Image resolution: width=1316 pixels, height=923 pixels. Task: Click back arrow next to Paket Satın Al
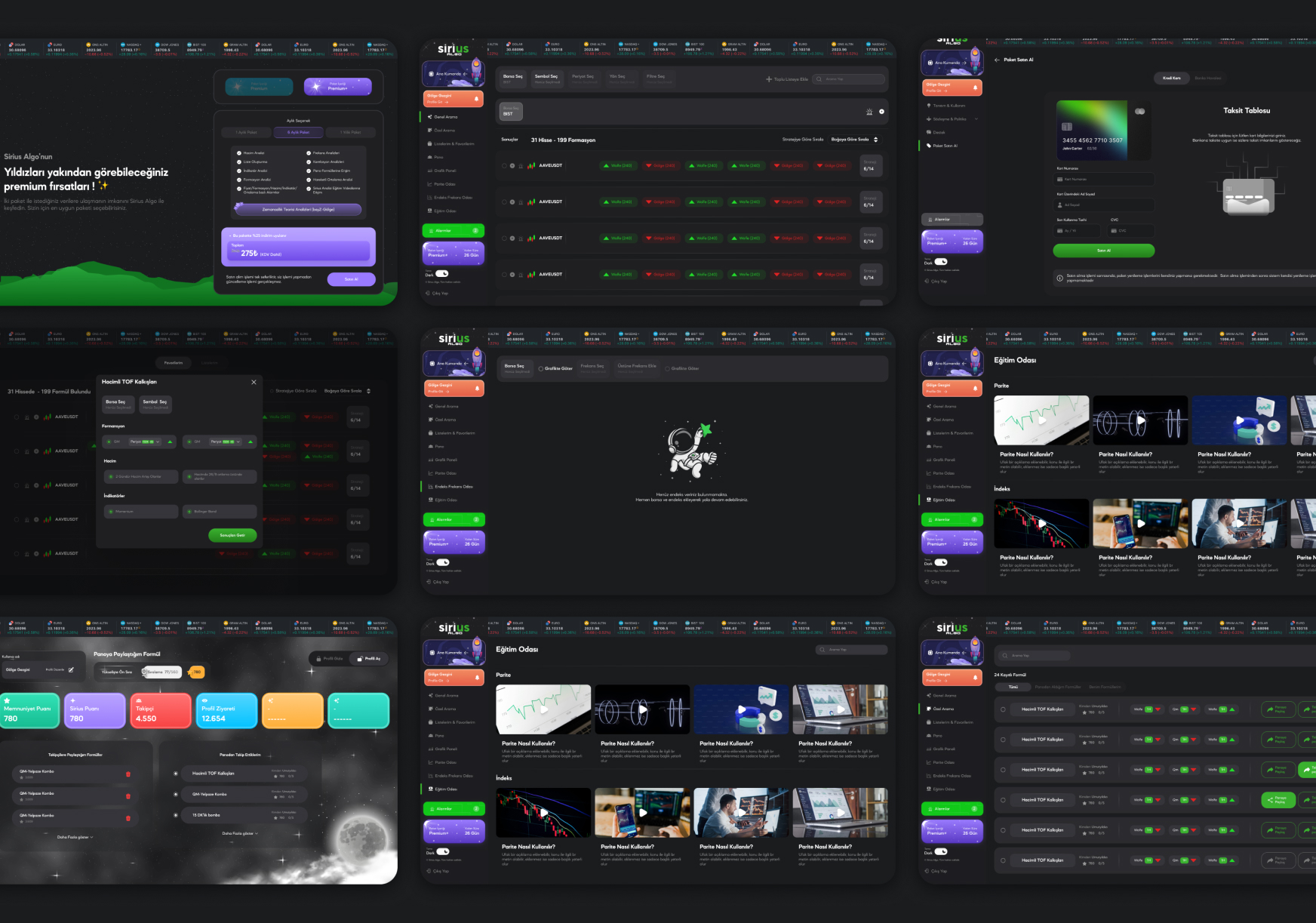997,60
